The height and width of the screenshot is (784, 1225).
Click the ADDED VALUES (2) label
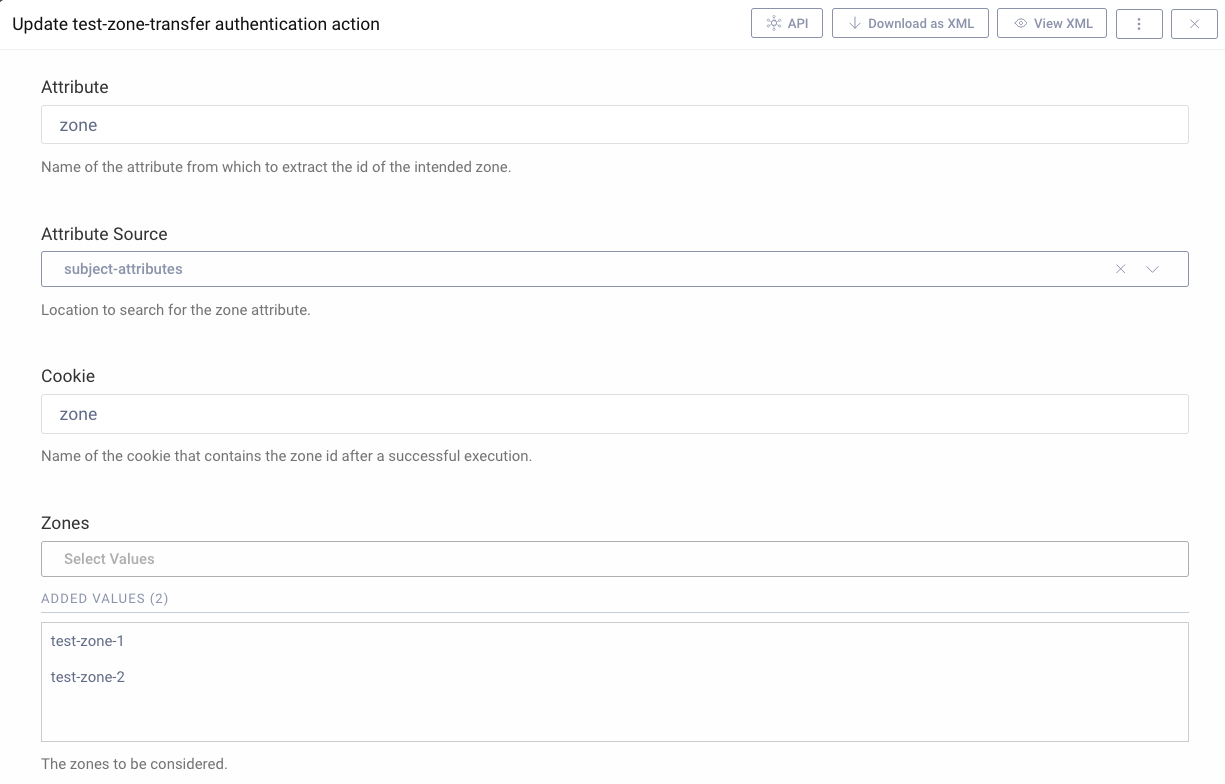(105, 598)
